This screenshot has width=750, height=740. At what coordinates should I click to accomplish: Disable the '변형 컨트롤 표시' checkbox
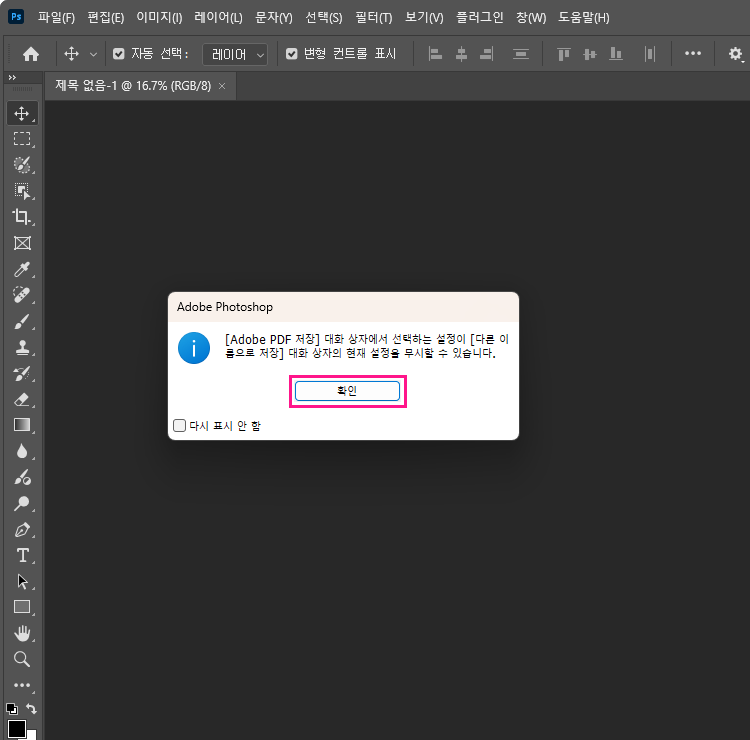292,54
